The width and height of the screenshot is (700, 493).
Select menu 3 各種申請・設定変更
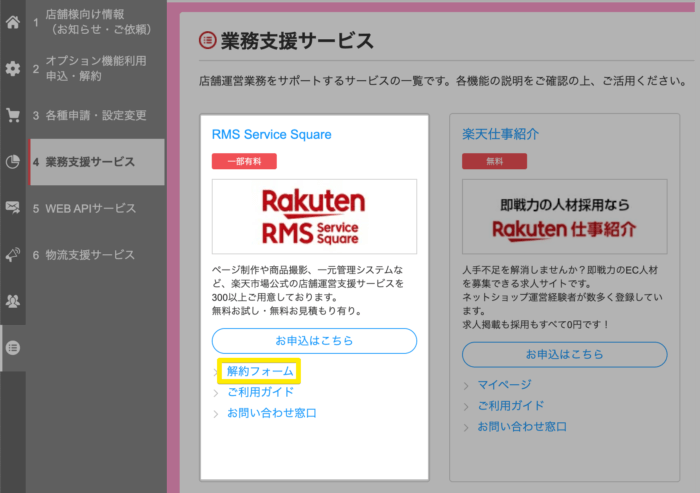(x=95, y=115)
